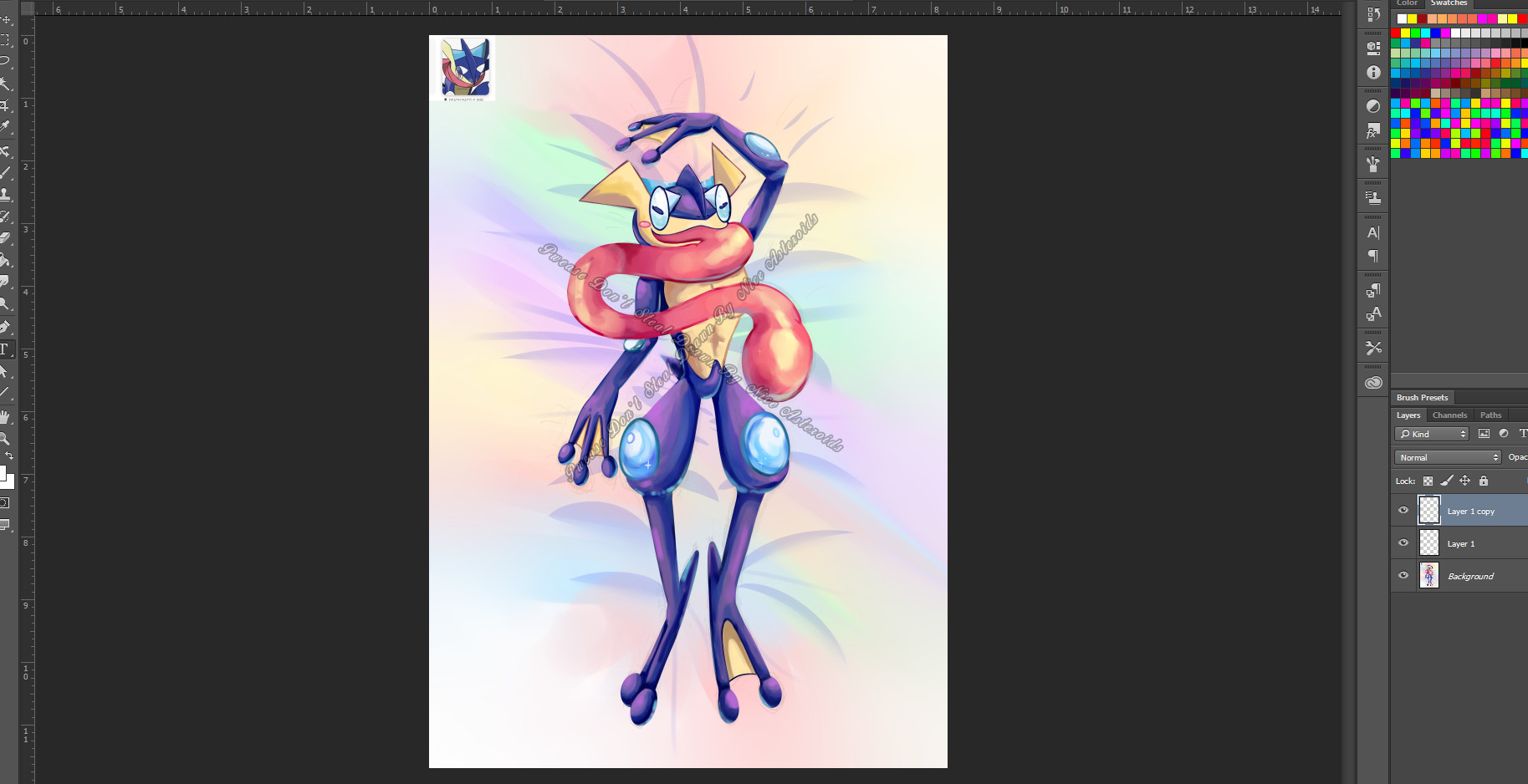Select the Lasso tool
The image size is (1528, 784).
click(x=5, y=62)
